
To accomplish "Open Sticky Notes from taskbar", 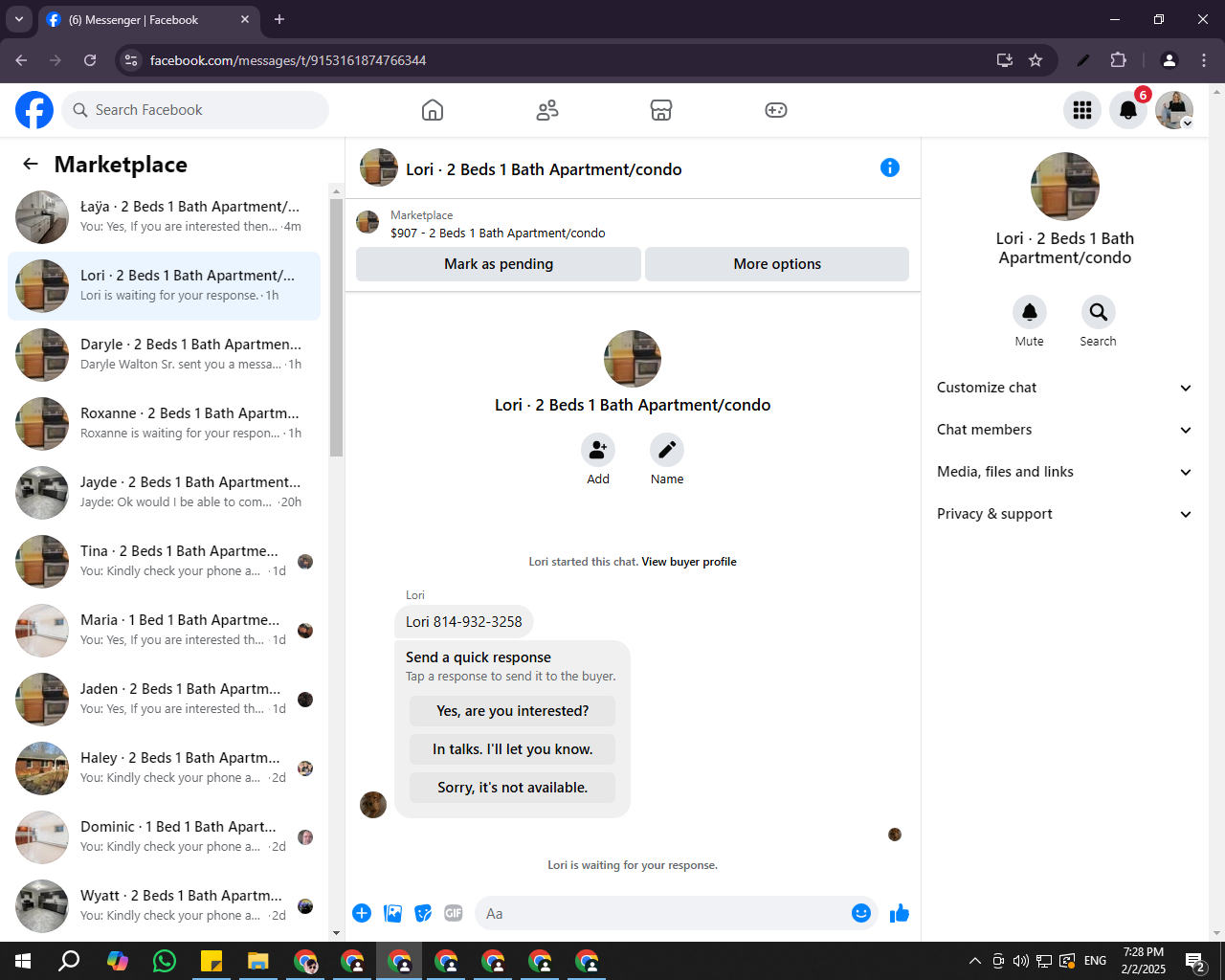I will pos(212,961).
